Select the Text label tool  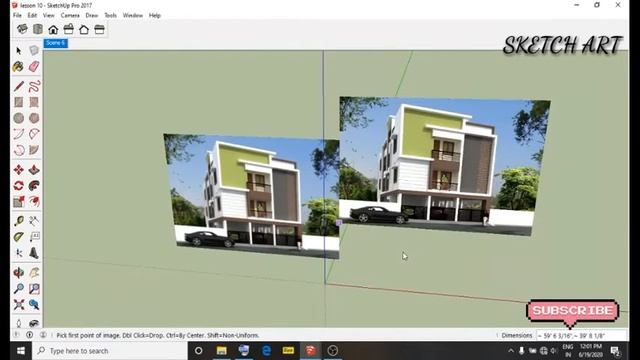point(34,237)
